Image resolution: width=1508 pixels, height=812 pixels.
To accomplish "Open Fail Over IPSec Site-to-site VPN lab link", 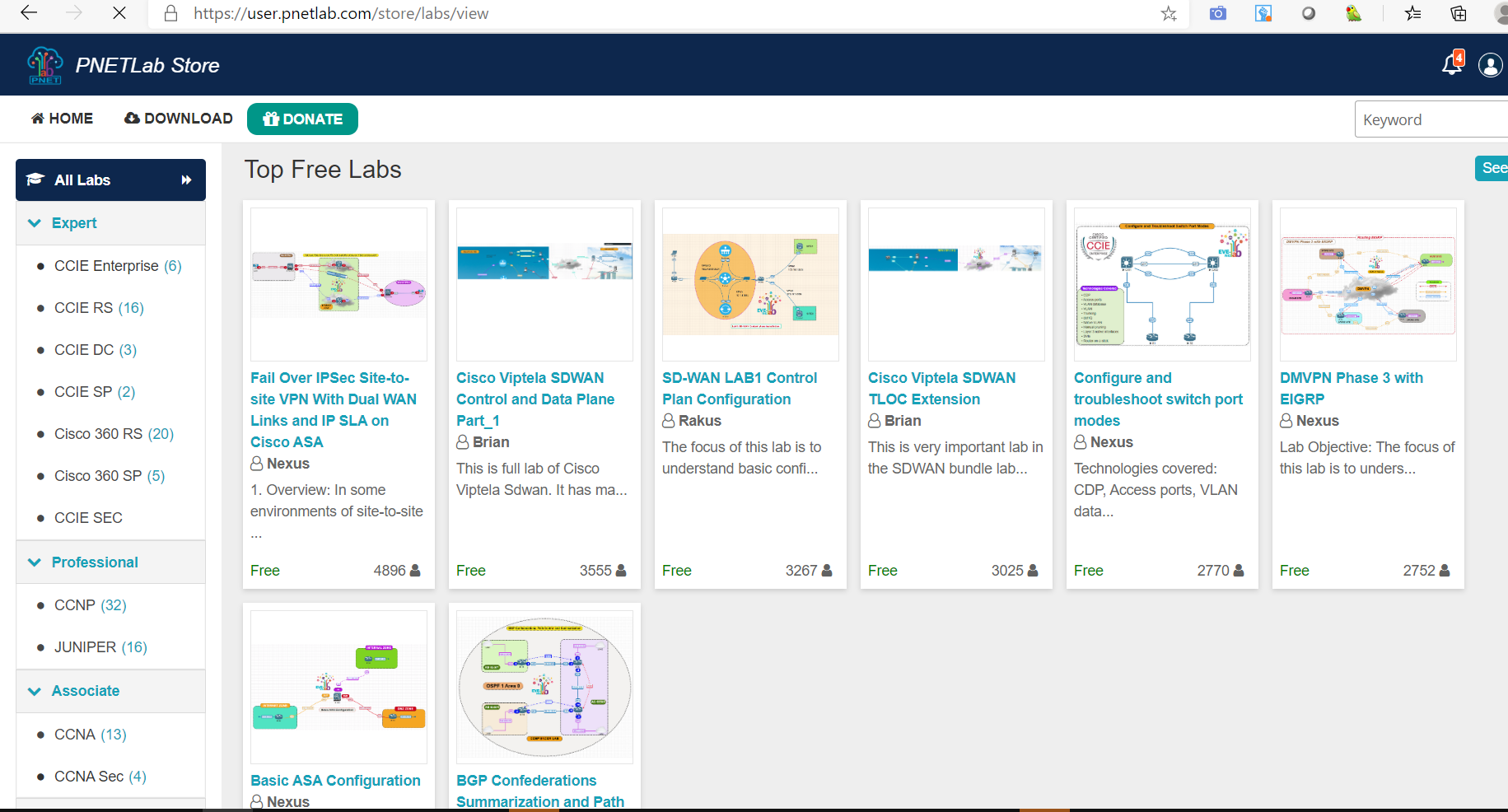I will click(x=334, y=410).
